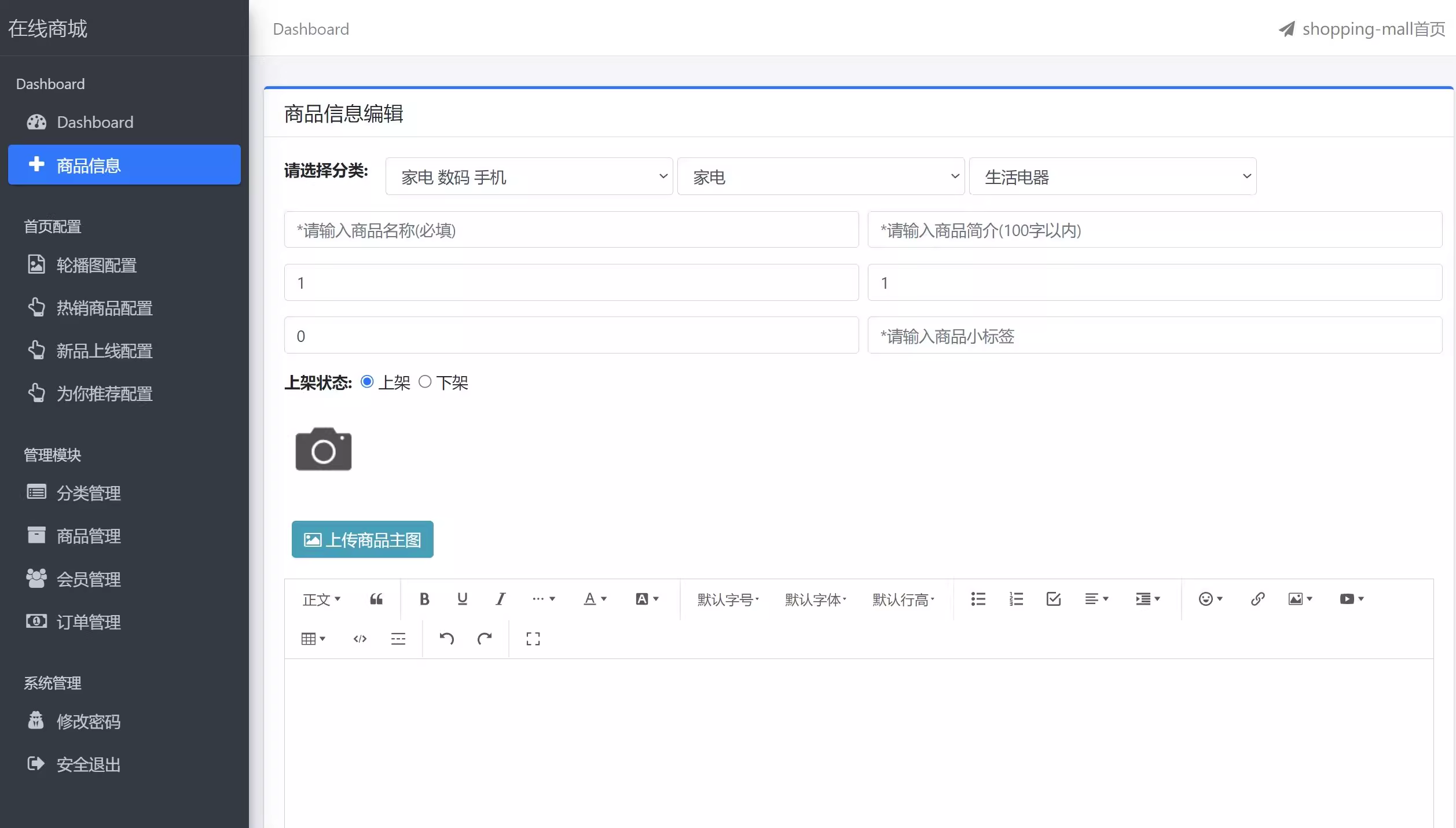The height and width of the screenshot is (828, 1456).
Task: Open the text alignment dropdown
Action: point(1096,599)
